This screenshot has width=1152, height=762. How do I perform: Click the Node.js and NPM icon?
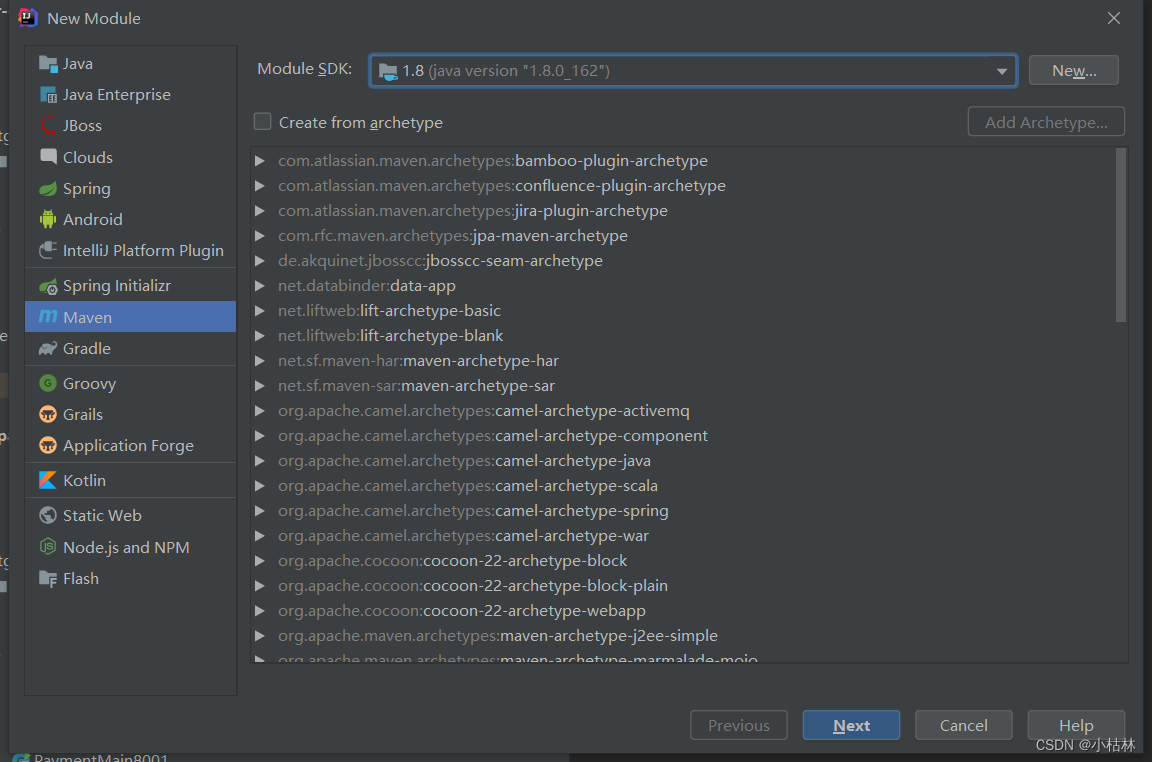(47, 547)
